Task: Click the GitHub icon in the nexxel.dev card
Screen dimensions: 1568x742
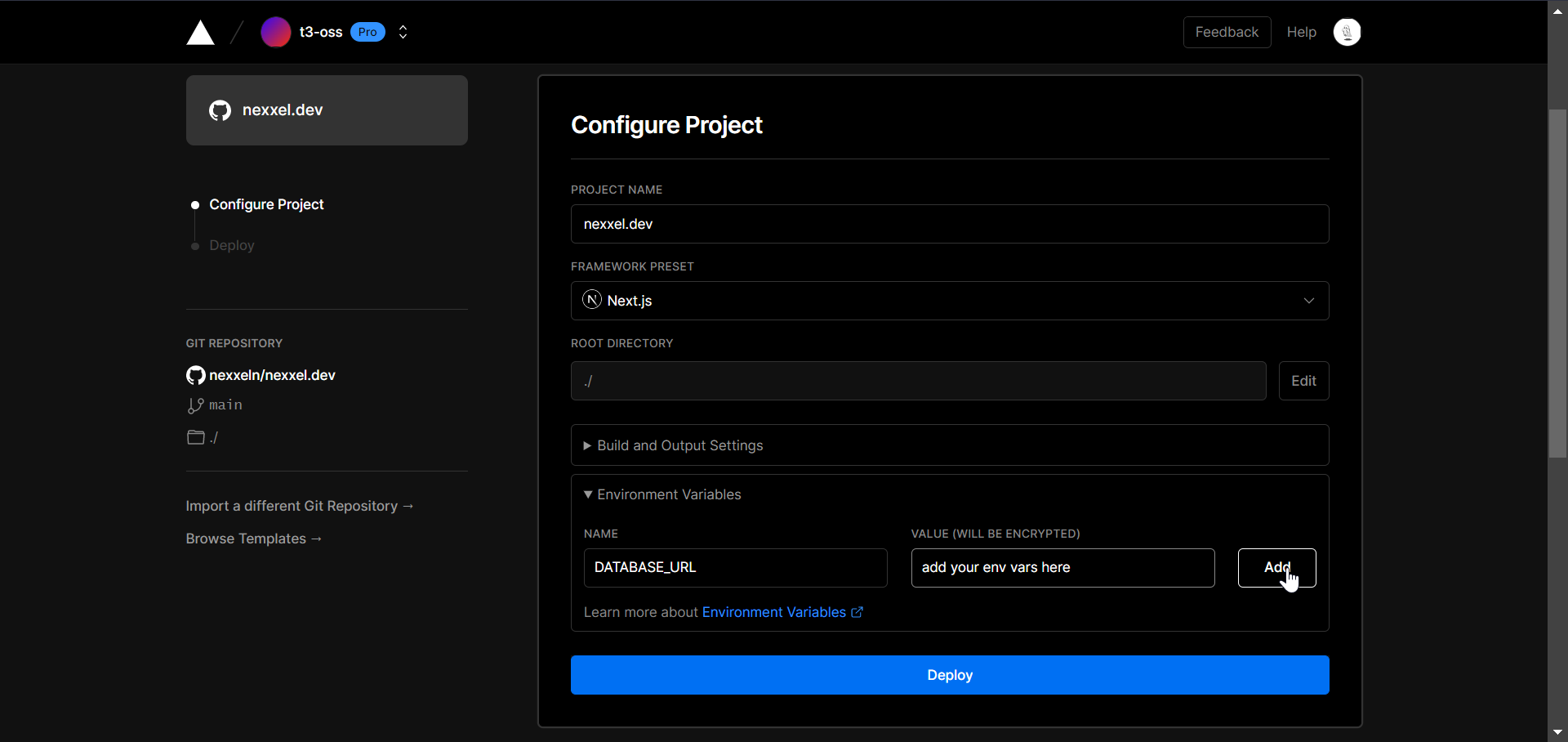Action: (x=219, y=110)
